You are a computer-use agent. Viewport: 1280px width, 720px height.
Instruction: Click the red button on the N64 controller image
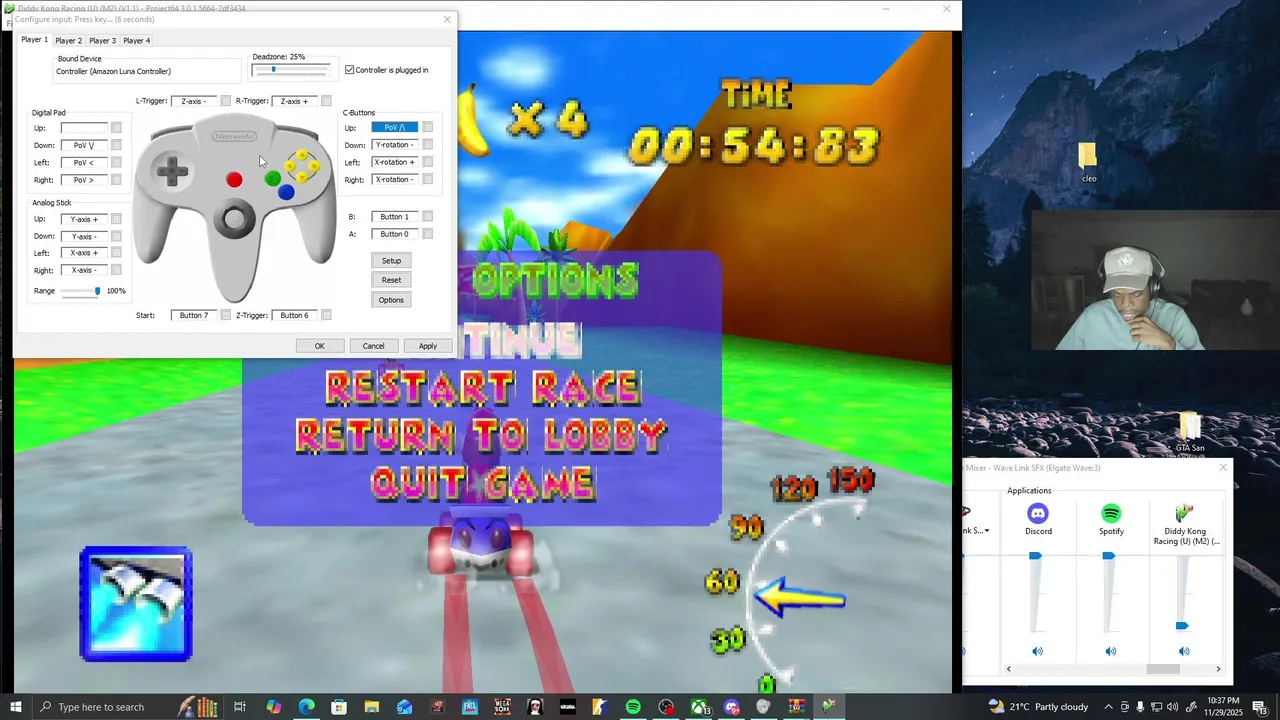point(234,179)
